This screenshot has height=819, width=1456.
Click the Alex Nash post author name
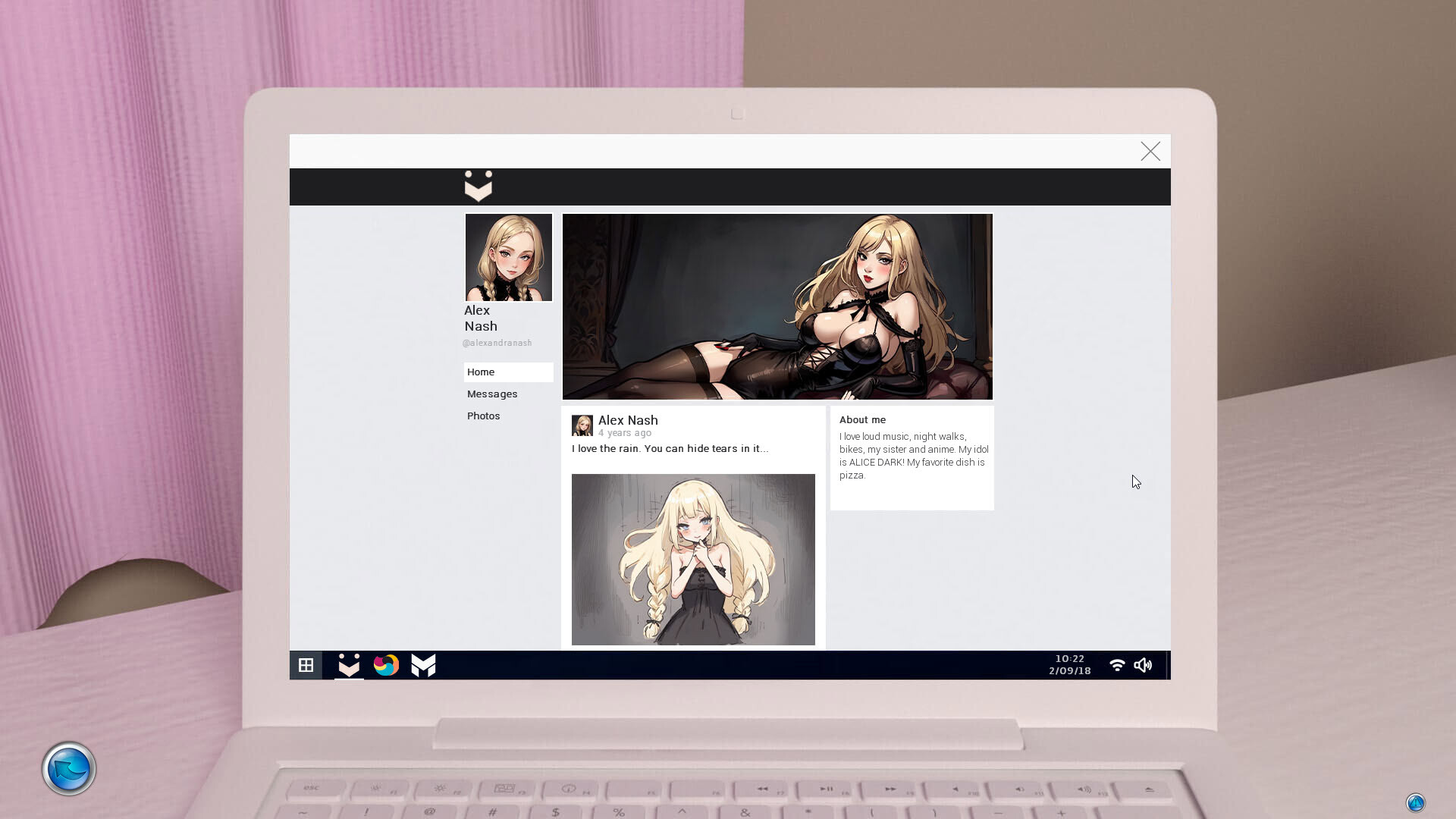click(628, 420)
